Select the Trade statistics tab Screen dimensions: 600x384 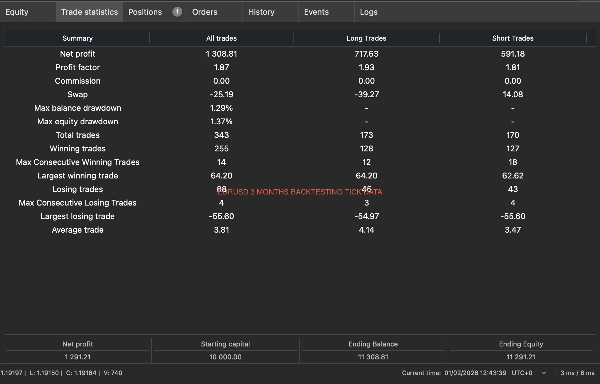(90, 12)
